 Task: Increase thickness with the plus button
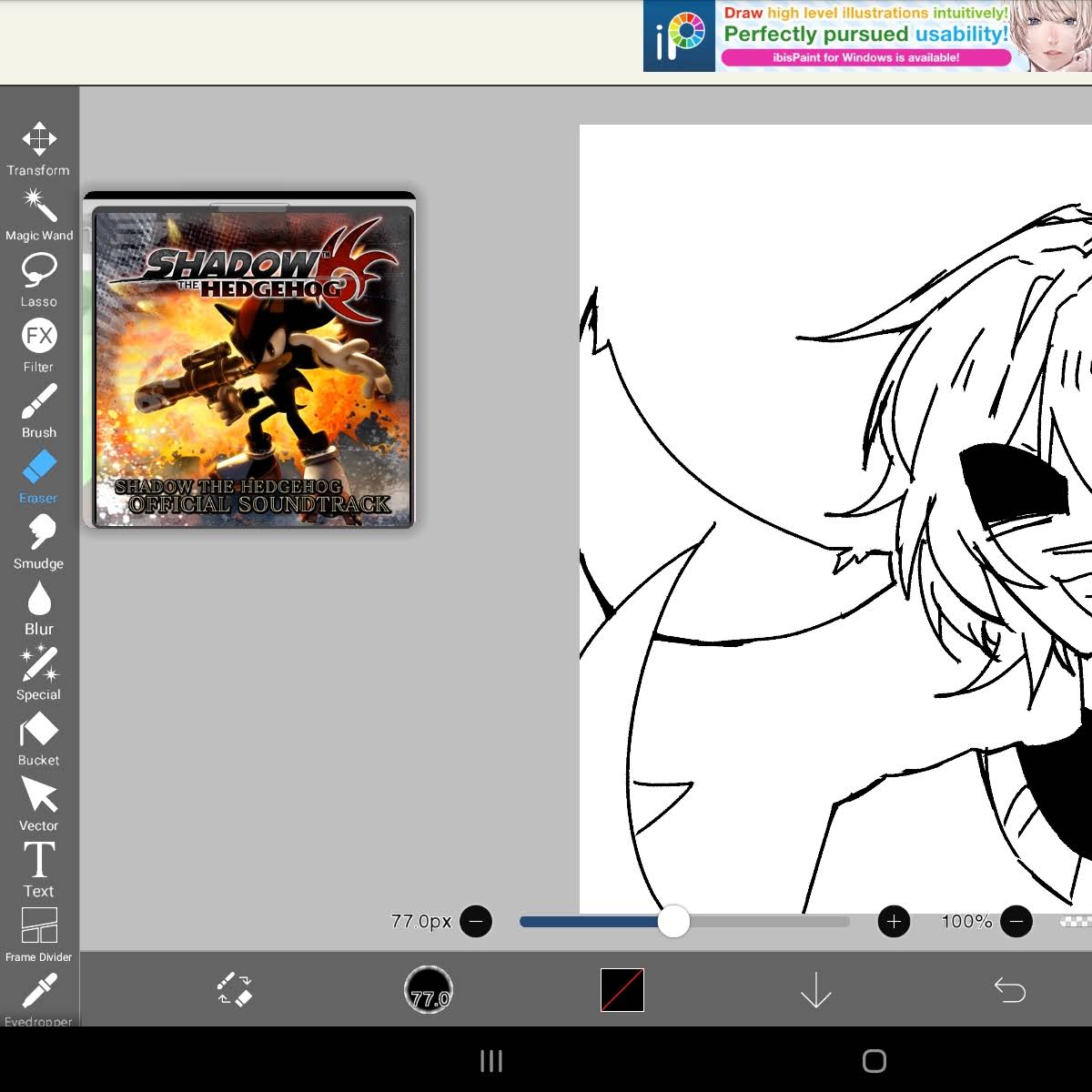894,922
